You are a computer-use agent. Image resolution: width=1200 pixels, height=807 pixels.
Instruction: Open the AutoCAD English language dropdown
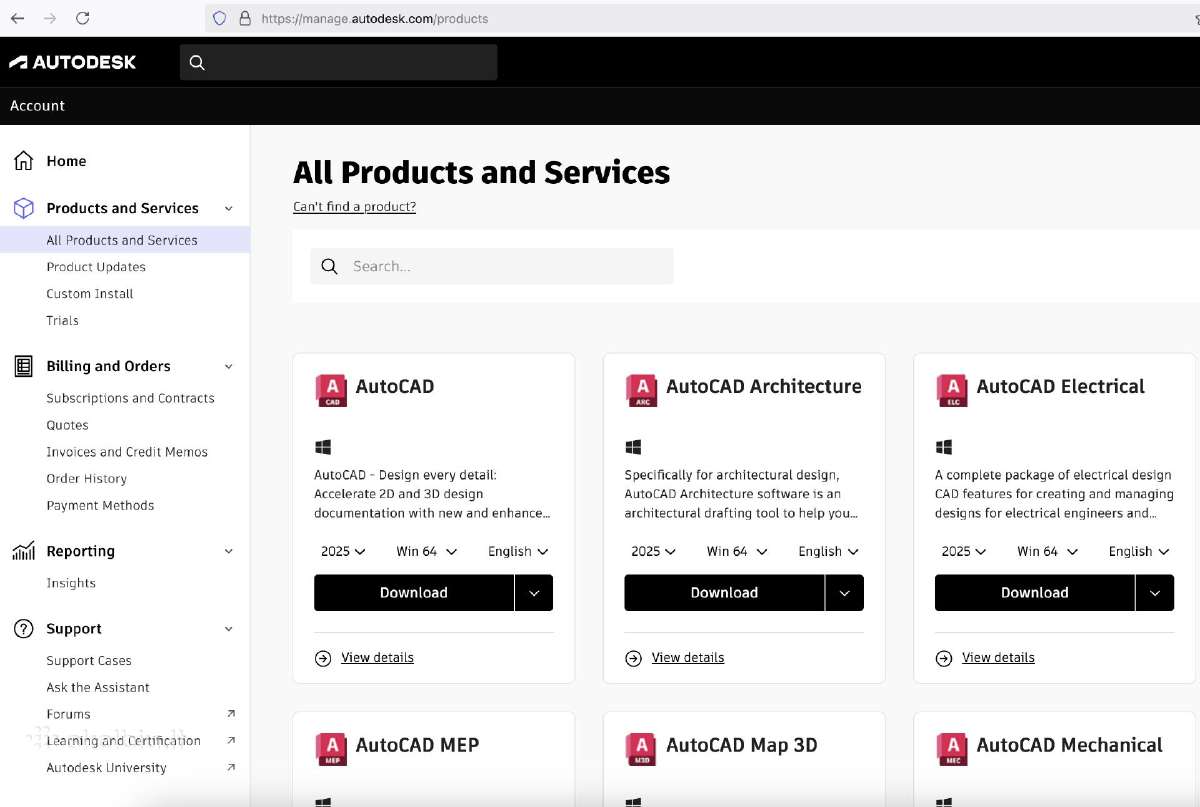click(518, 551)
